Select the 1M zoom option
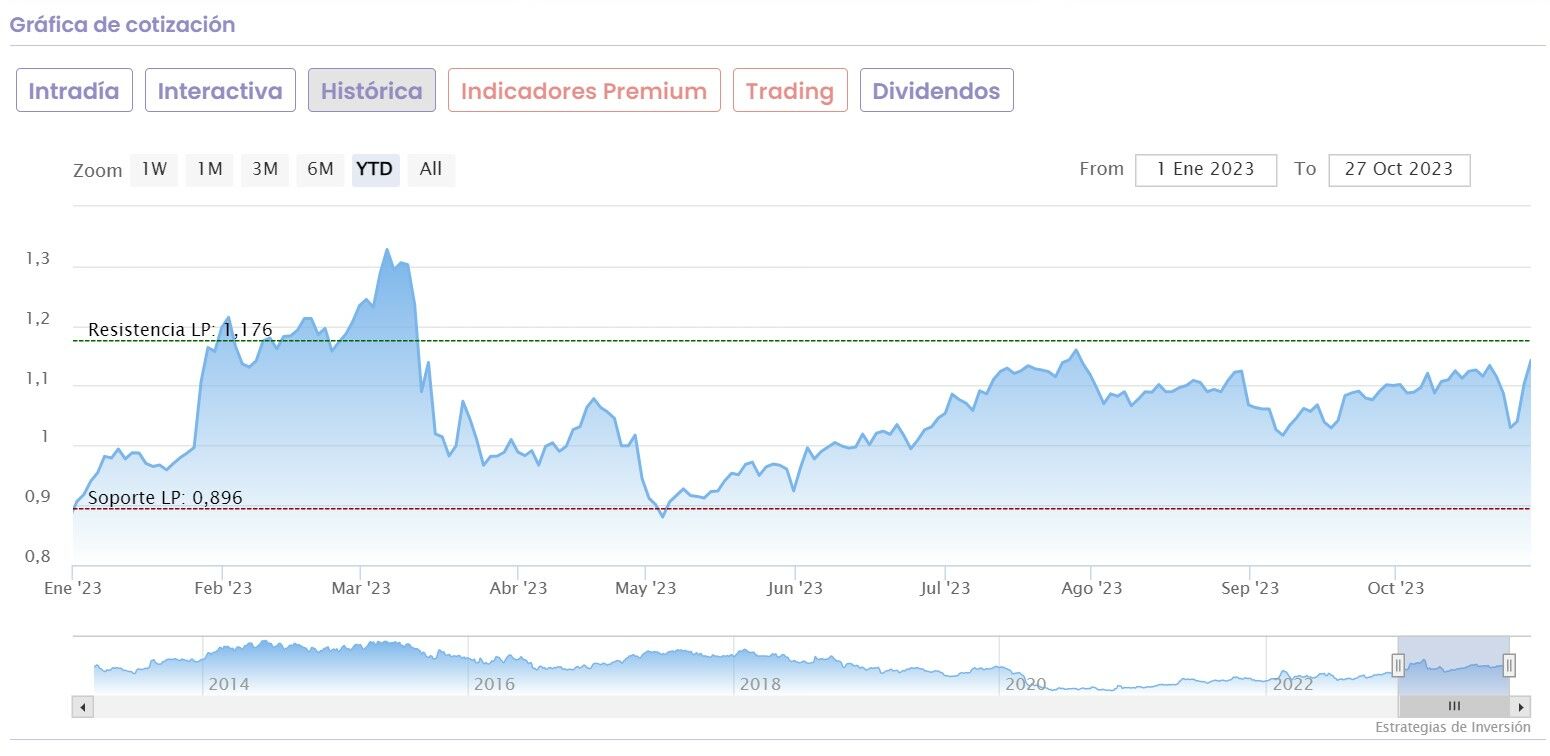Image resolution: width=1550 pixels, height=756 pixels. click(209, 170)
